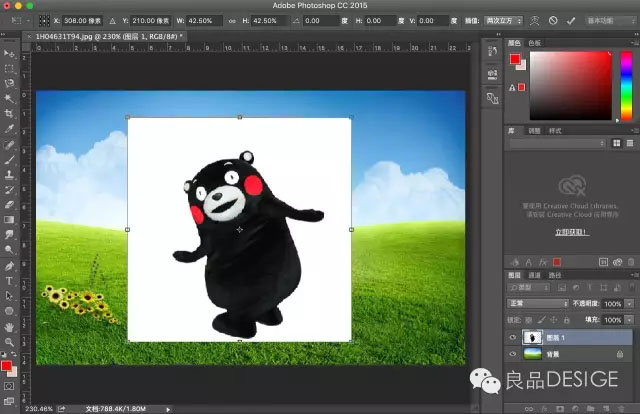Switch Libraries panel to grid view
The height and width of the screenshot is (414, 640).
coord(616,143)
